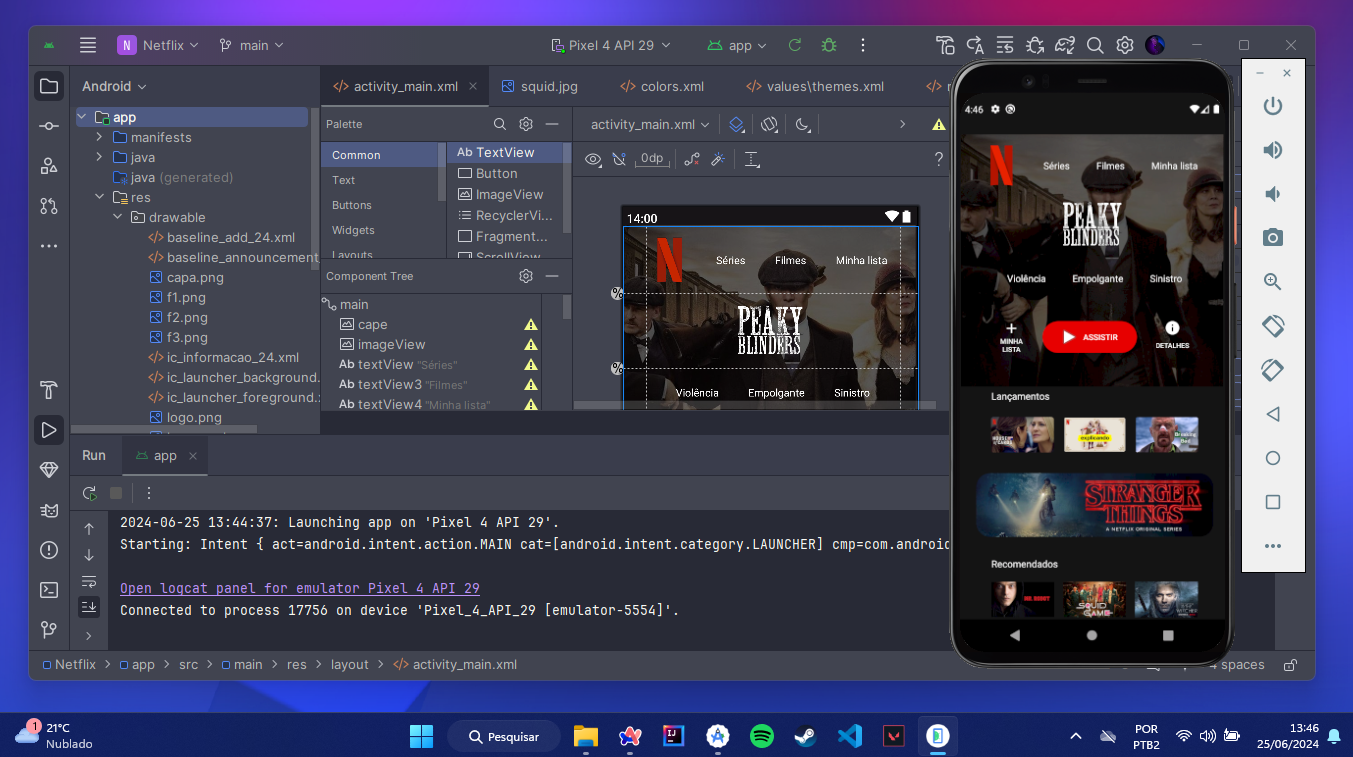Show more tool windows ellipsis in left sidebar
The width and height of the screenshot is (1353, 757).
point(48,246)
